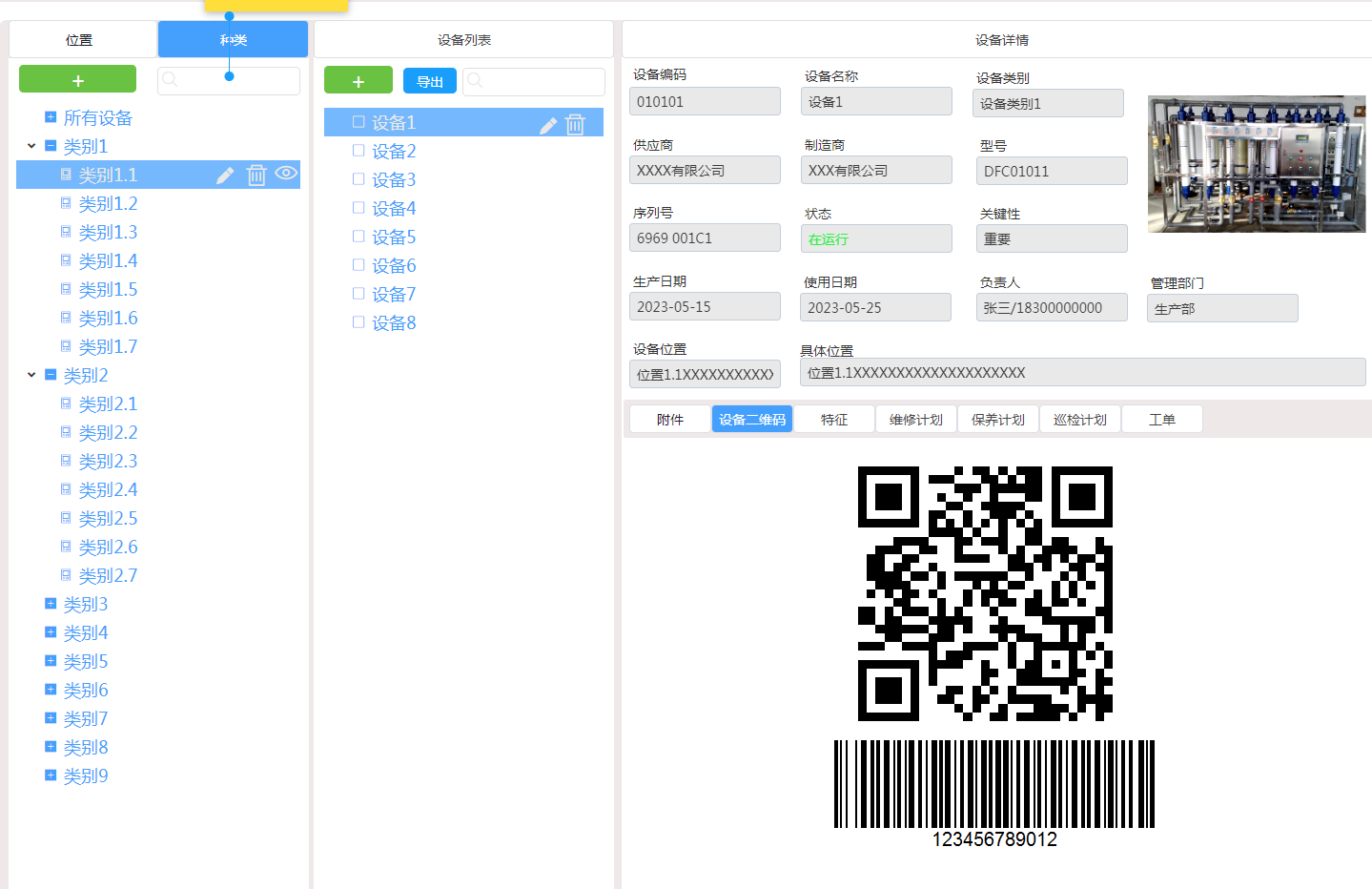Click the 序列号 field showing 6969 001C1
The height and width of the screenshot is (889, 1372).
coord(705,238)
